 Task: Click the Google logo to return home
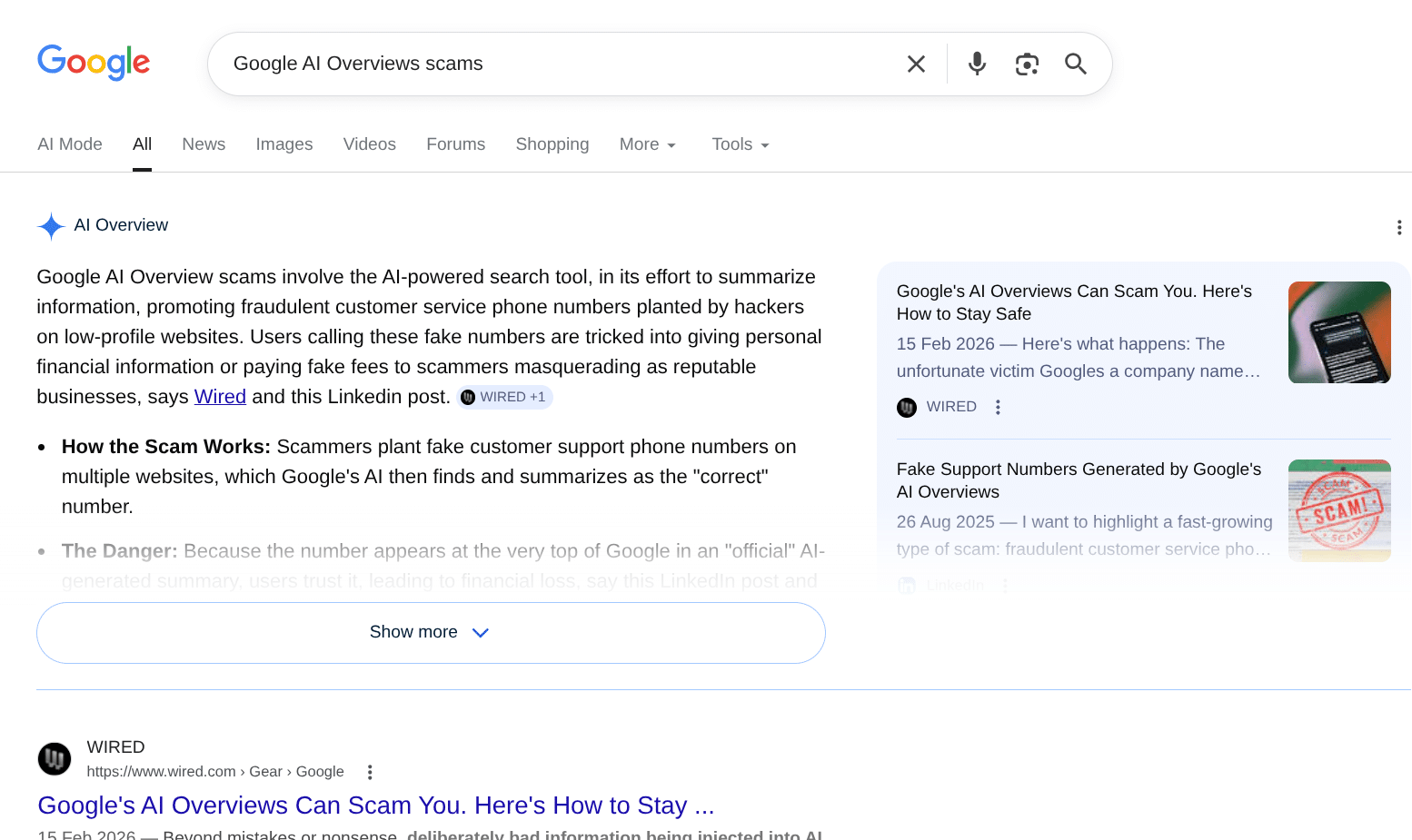point(94,62)
